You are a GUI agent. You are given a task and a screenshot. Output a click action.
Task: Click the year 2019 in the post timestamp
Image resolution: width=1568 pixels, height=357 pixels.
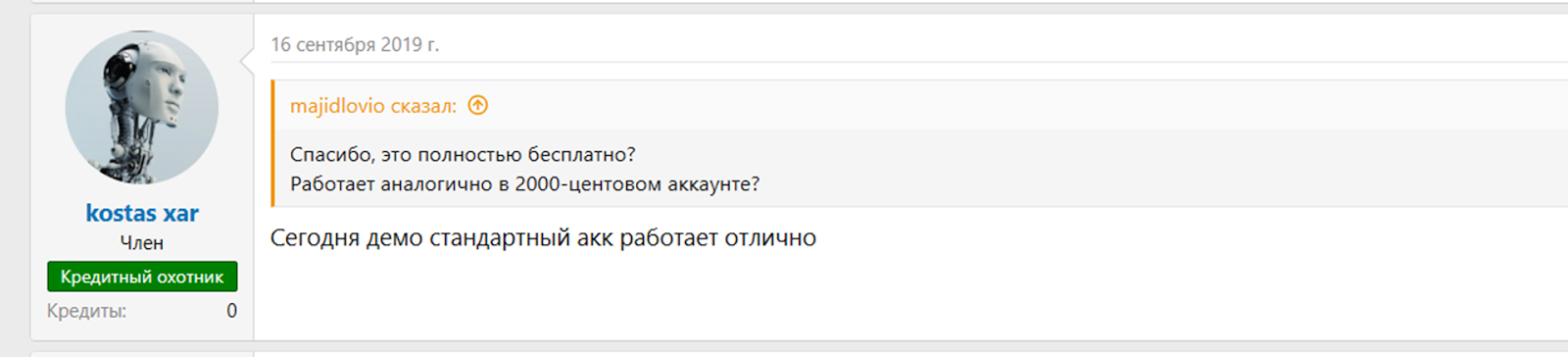(401, 44)
